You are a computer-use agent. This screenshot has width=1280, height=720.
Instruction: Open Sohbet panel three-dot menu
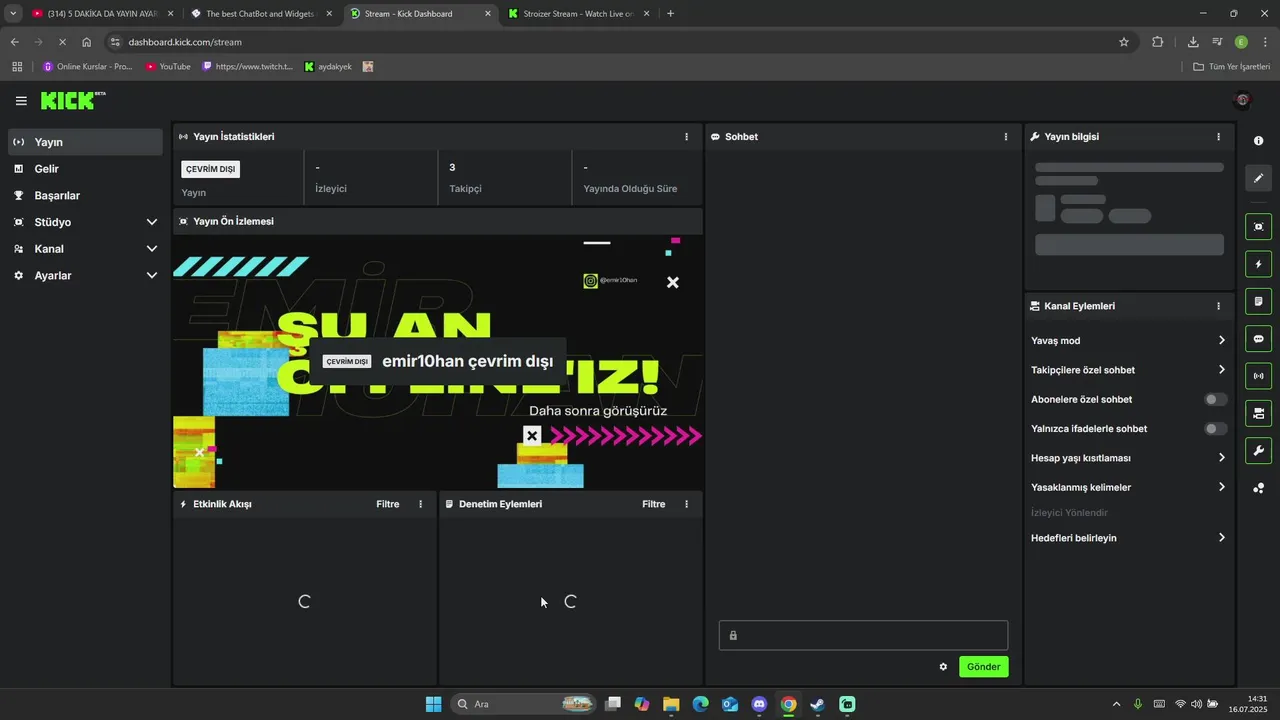click(1006, 137)
